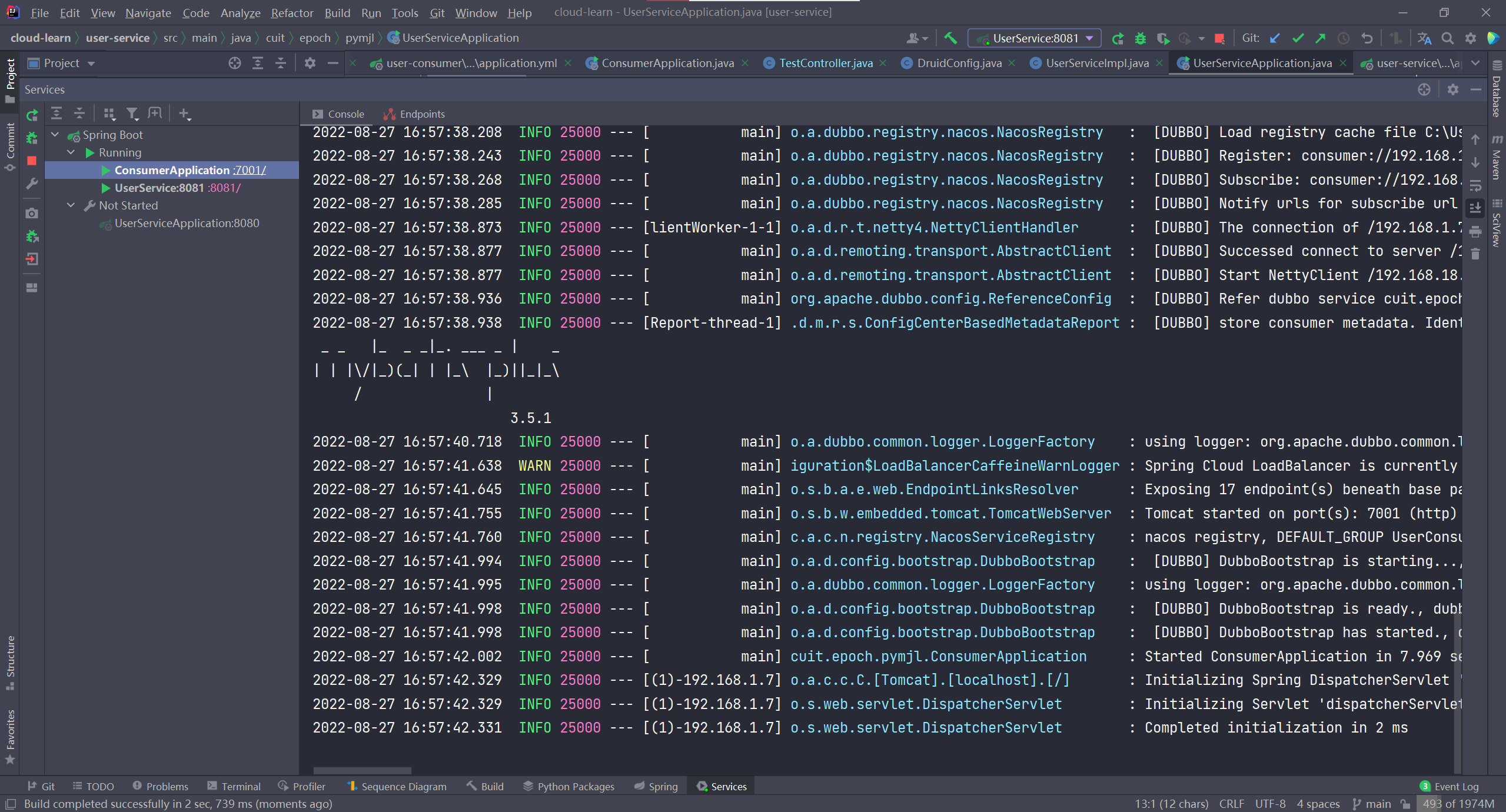The width and height of the screenshot is (1506, 812).
Task: Enable the UserServiceApplication:8080 service
Action: pyautogui.click(x=186, y=222)
